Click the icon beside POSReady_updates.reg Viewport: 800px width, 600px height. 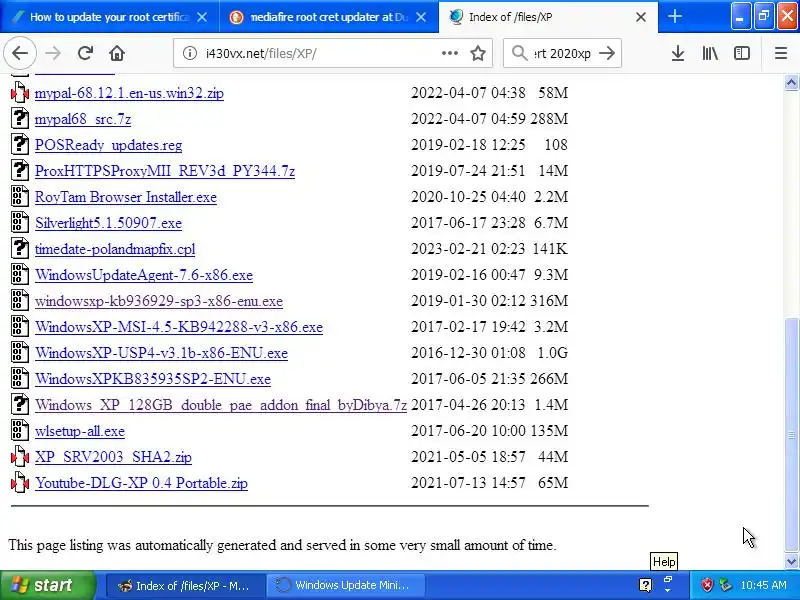pos(20,145)
